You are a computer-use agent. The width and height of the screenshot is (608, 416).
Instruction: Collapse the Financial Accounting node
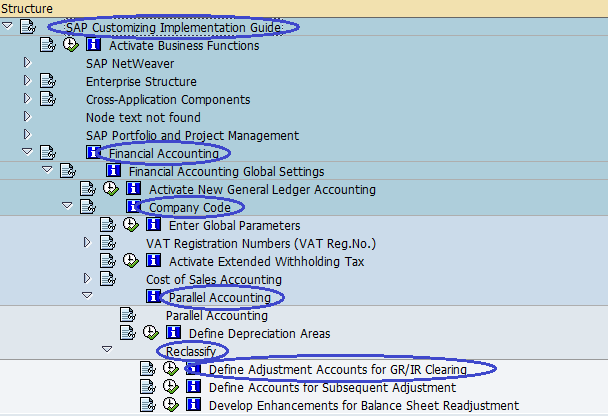[x=27, y=152]
